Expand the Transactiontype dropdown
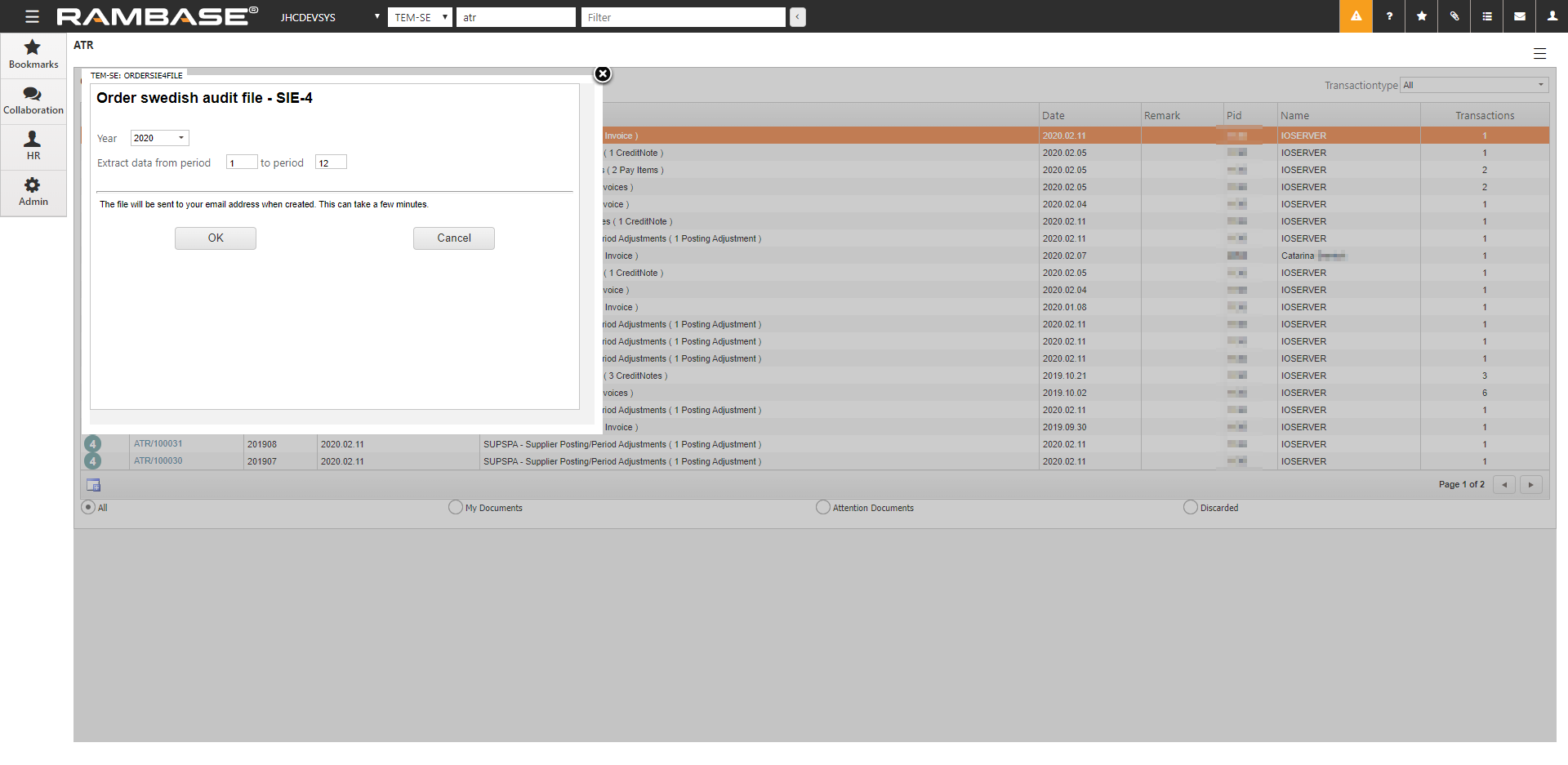The height and width of the screenshot is (765, 1568). pyautogui.click(x=1474, y=86)
